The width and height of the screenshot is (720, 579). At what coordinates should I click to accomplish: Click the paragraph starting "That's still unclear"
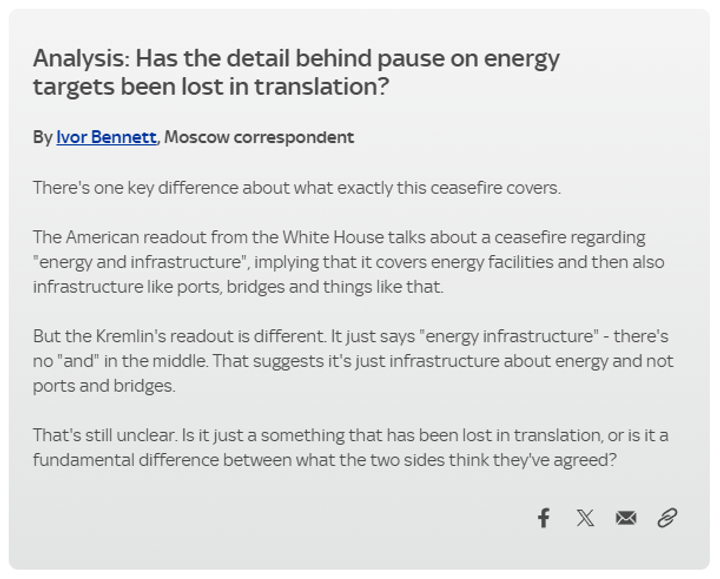[x=350, y=447]
